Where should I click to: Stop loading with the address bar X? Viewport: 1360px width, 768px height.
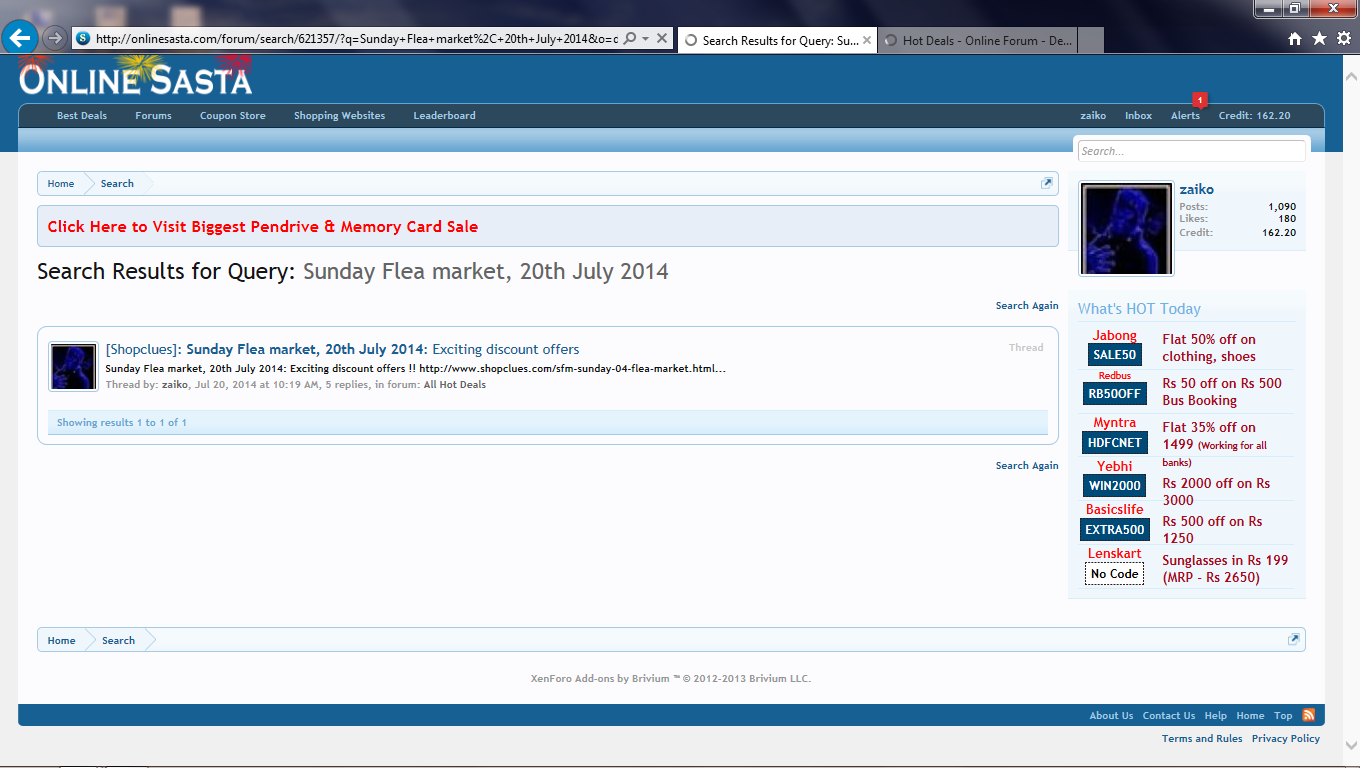pyautogui.click(x=662, y=39)
